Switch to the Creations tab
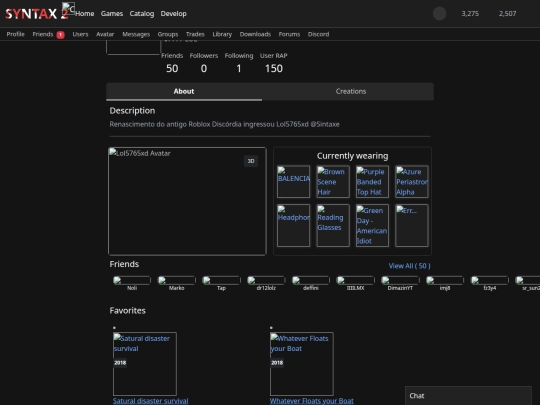This screenshot has height=405, width=540. (351, 91)
